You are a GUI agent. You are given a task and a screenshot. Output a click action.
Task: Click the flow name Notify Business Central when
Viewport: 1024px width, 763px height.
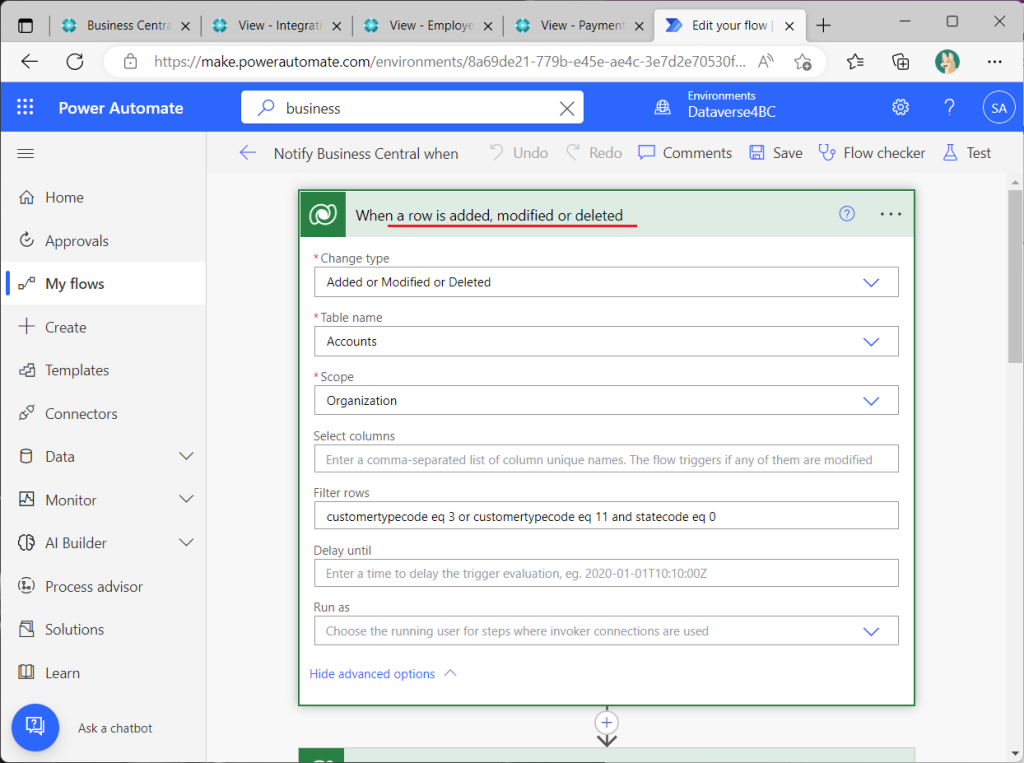[x=366, y=154]
